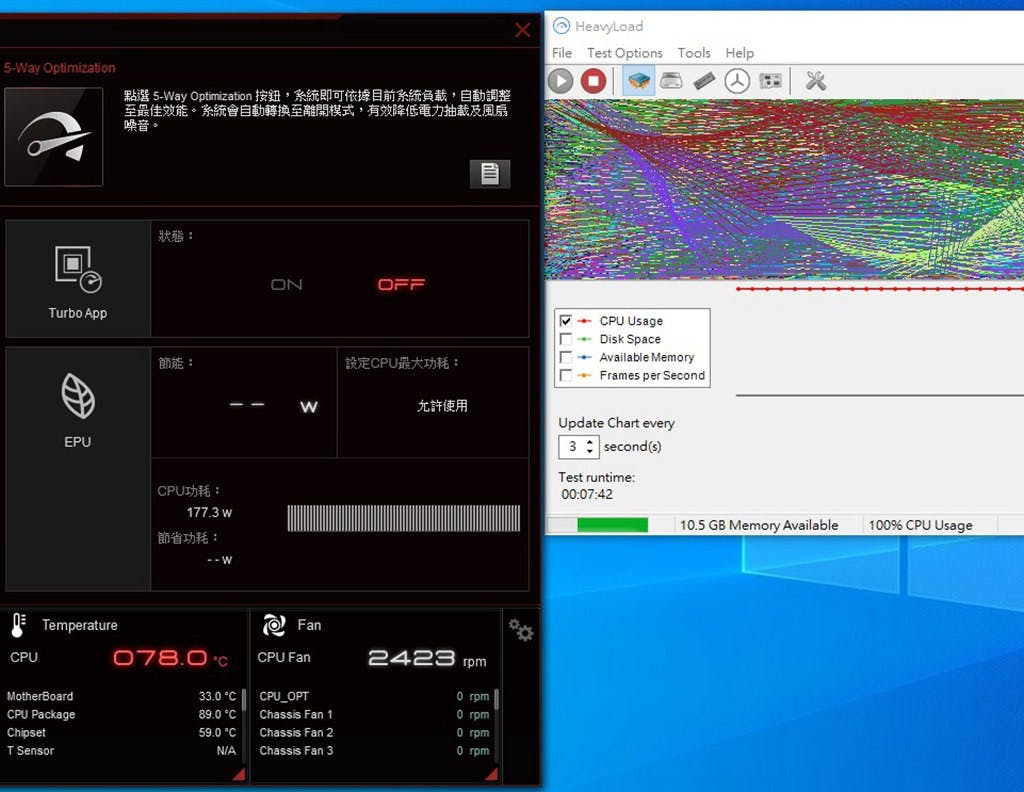This screenshot has height=792, width=1024.
Task: Open the Test Options menu
Action: pos(624,53)
